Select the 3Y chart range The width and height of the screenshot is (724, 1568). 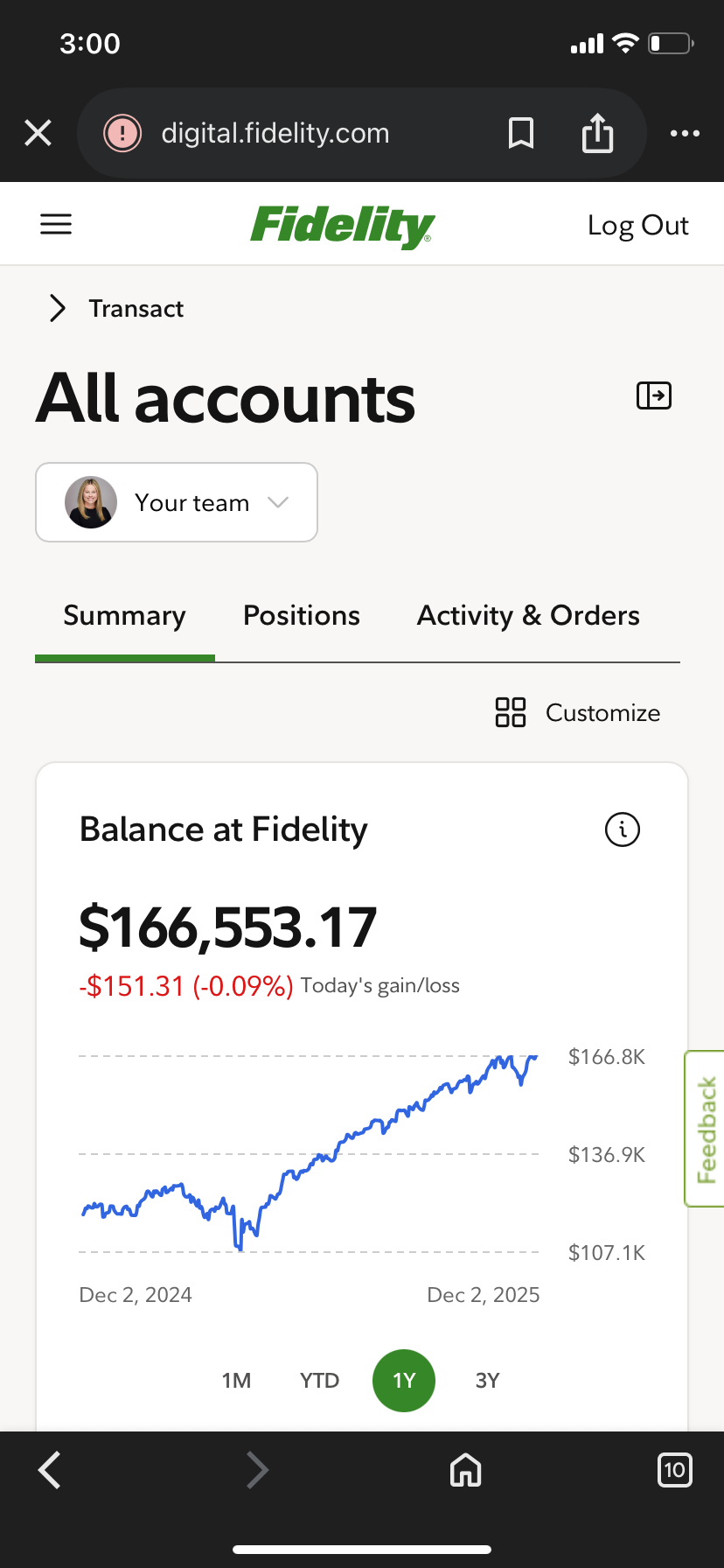point(487,1381)
